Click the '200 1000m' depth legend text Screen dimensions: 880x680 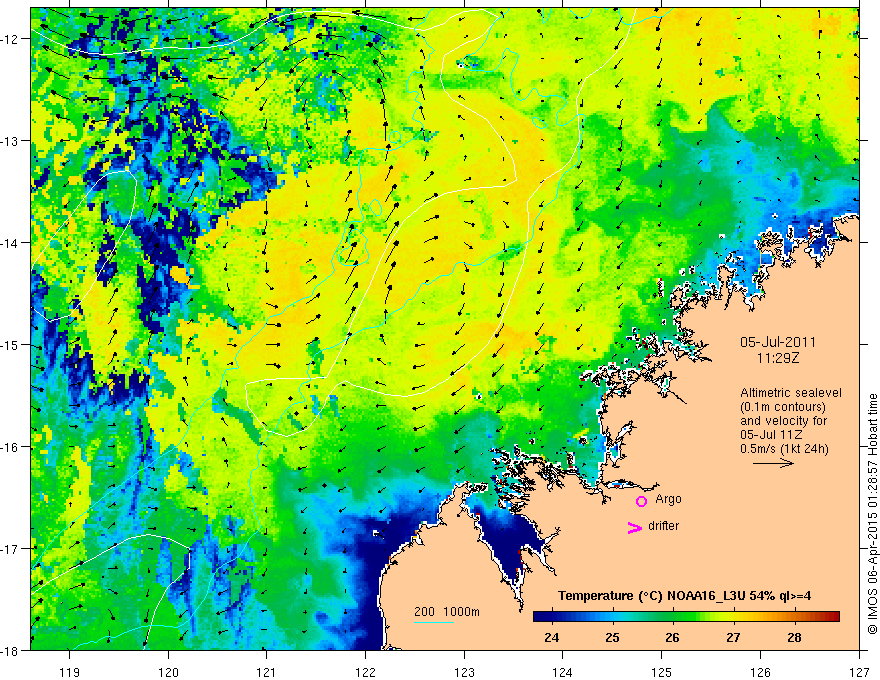pyautogui.click(x=447, y=612)
